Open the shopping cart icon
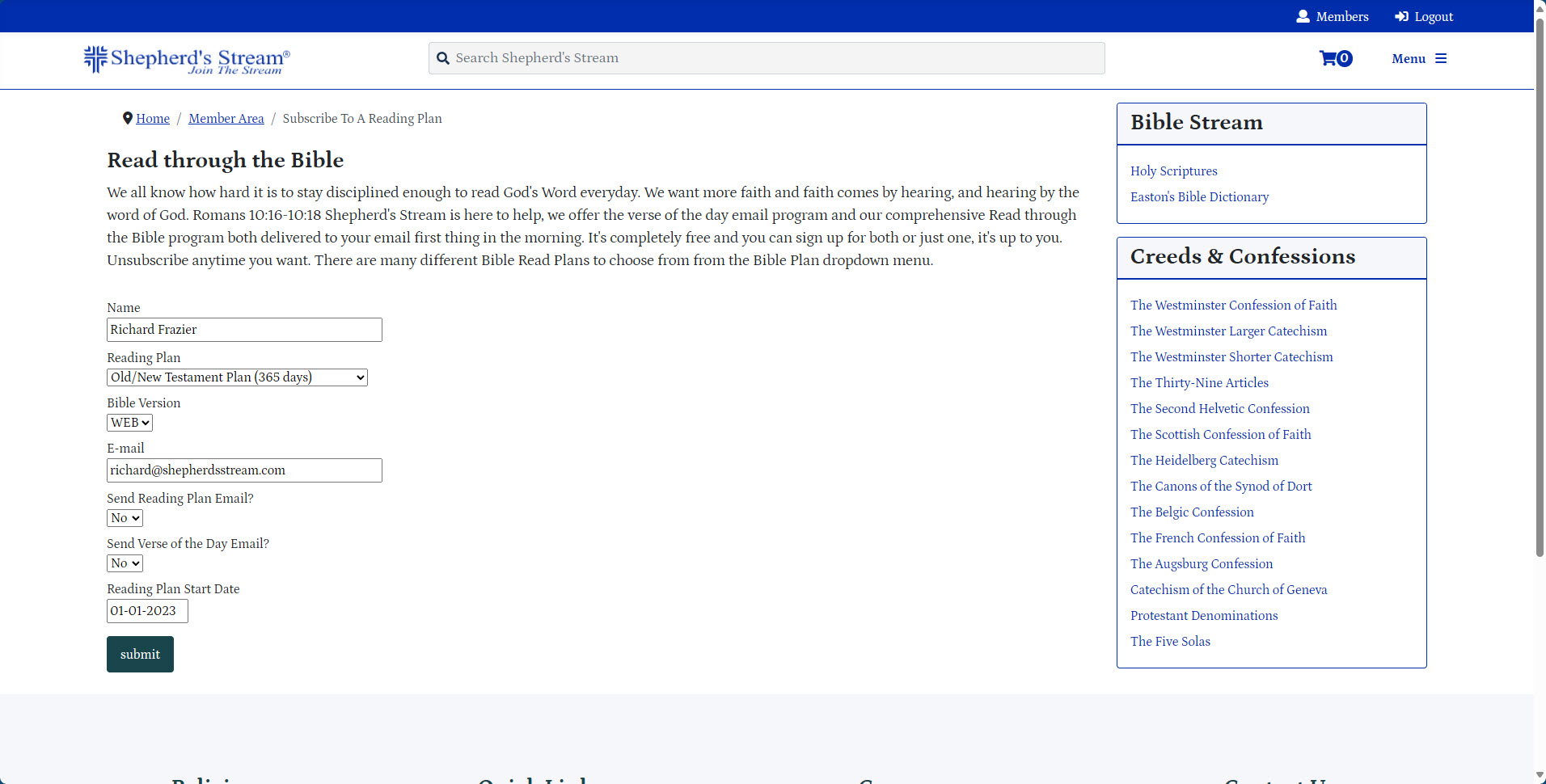 1328,58
